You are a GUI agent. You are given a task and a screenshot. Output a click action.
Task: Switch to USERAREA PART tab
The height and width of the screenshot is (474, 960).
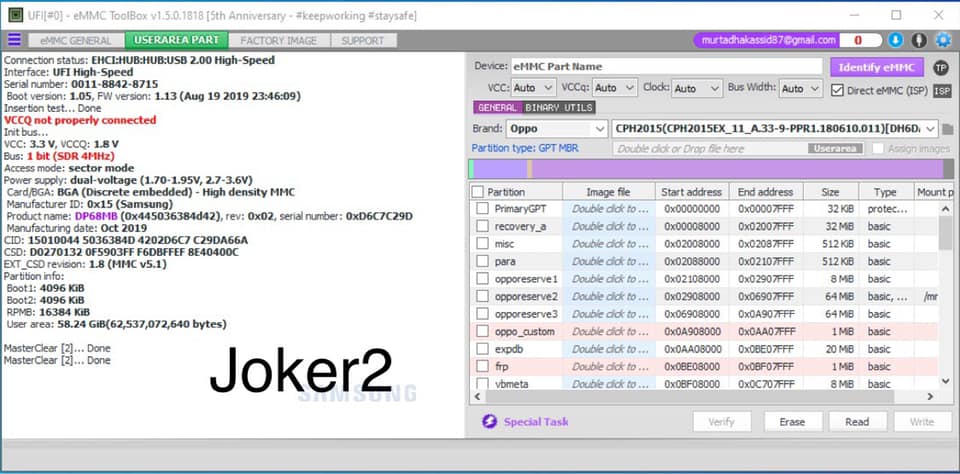click(176, 40)
